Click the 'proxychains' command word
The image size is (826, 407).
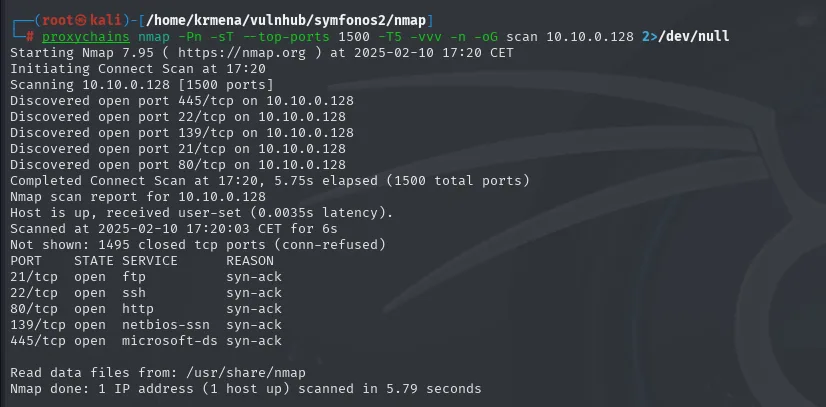[x=85, y=37]
